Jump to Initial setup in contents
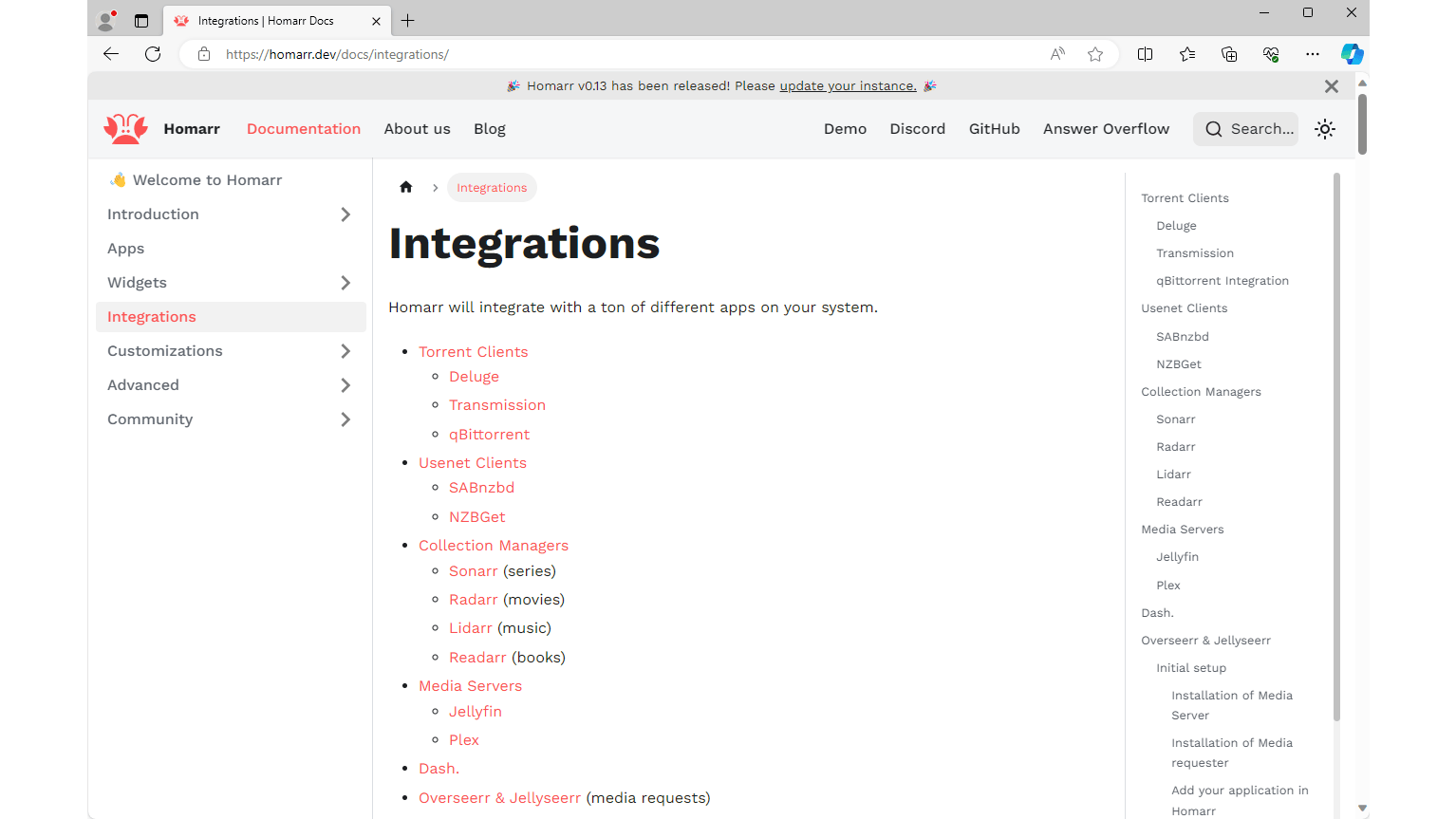1456x819 pixels. click(x=1191, y=668)
